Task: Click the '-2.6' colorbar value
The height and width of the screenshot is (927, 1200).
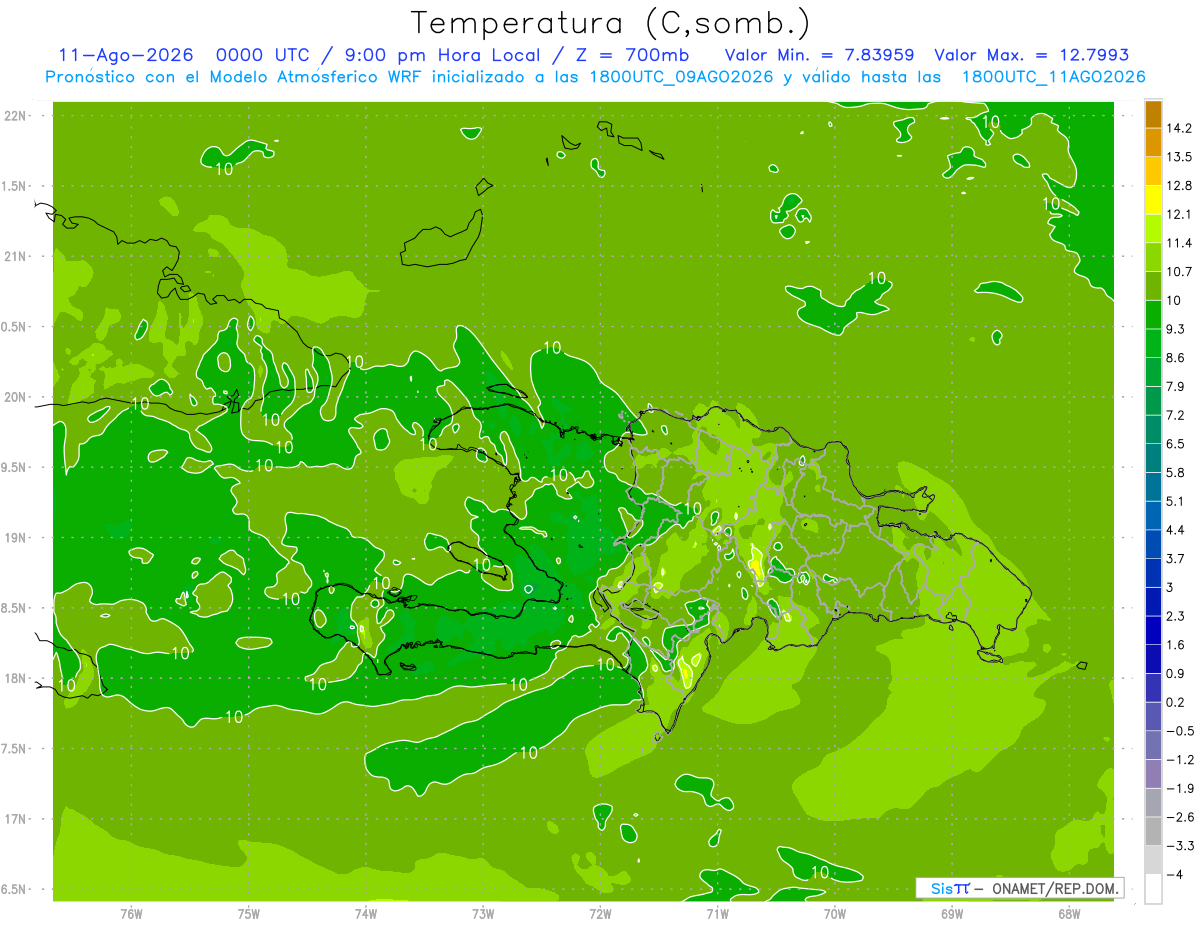Action: [x=1180, y=817]
